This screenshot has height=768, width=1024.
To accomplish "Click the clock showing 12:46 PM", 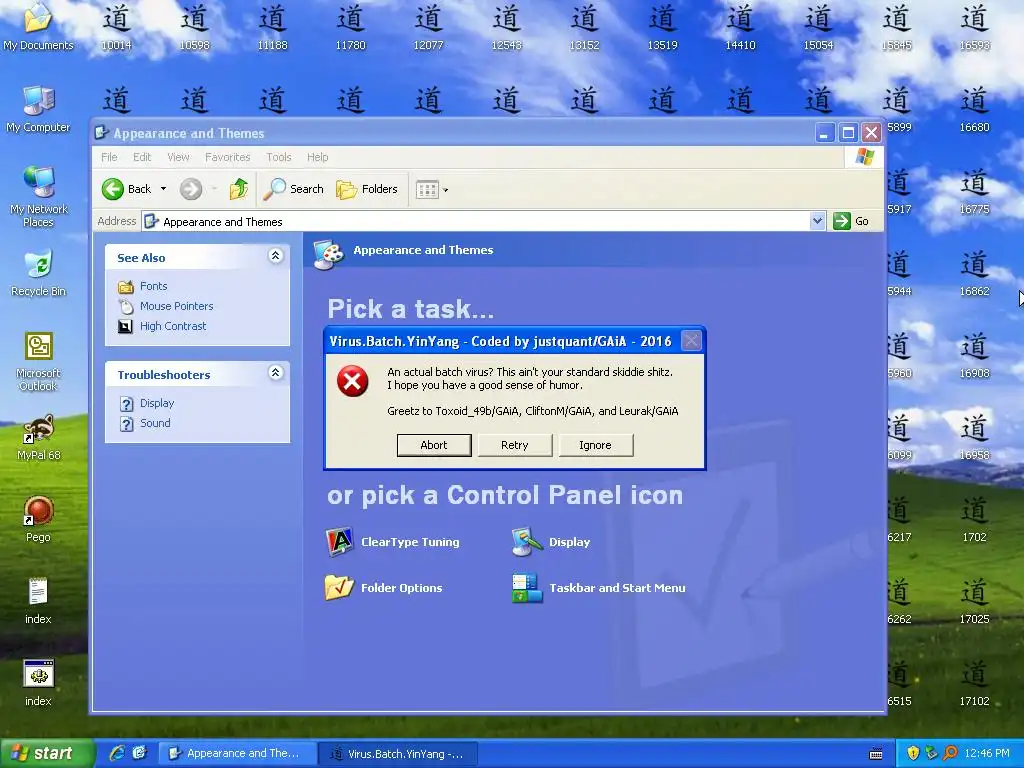I will coord(986,753).
